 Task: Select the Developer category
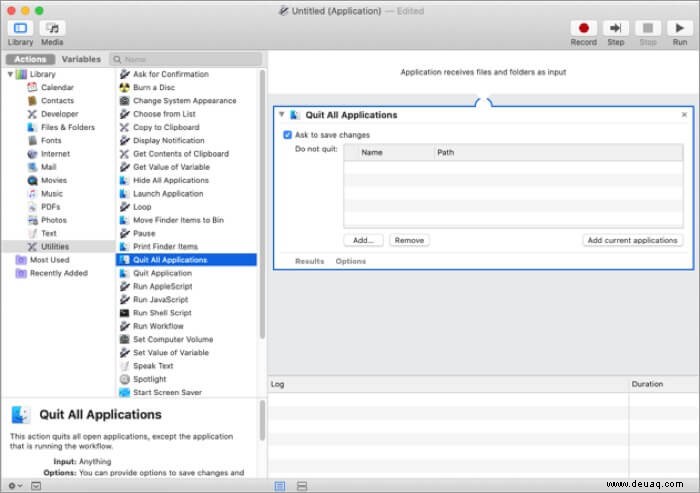[x=59, y=114]
